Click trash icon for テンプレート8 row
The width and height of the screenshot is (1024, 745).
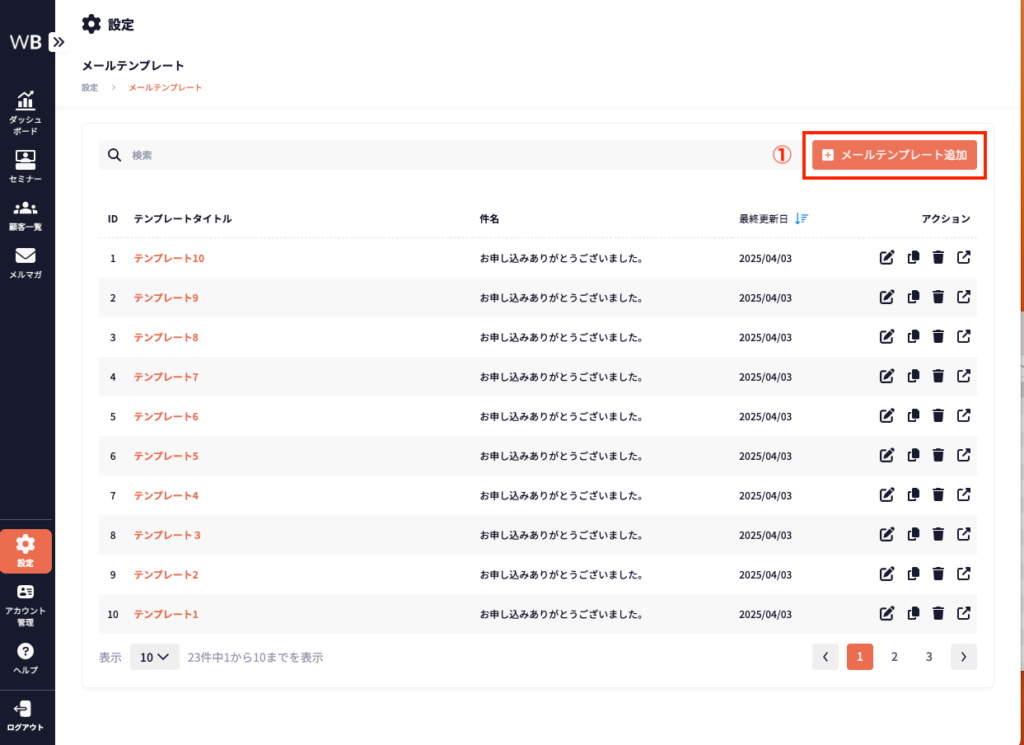[x=938, y=337]
